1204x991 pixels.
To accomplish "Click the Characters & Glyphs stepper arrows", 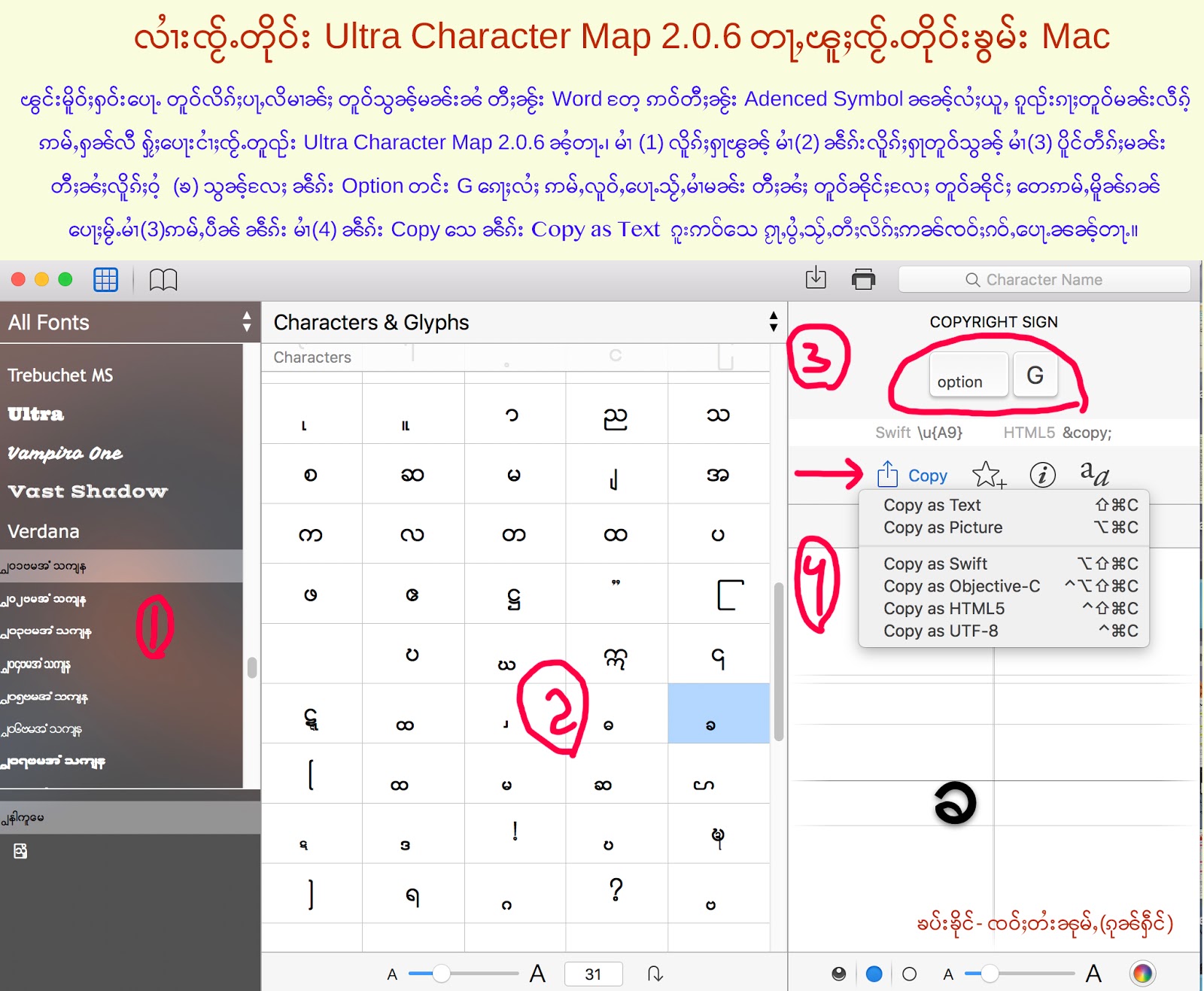I will [773, 322].
